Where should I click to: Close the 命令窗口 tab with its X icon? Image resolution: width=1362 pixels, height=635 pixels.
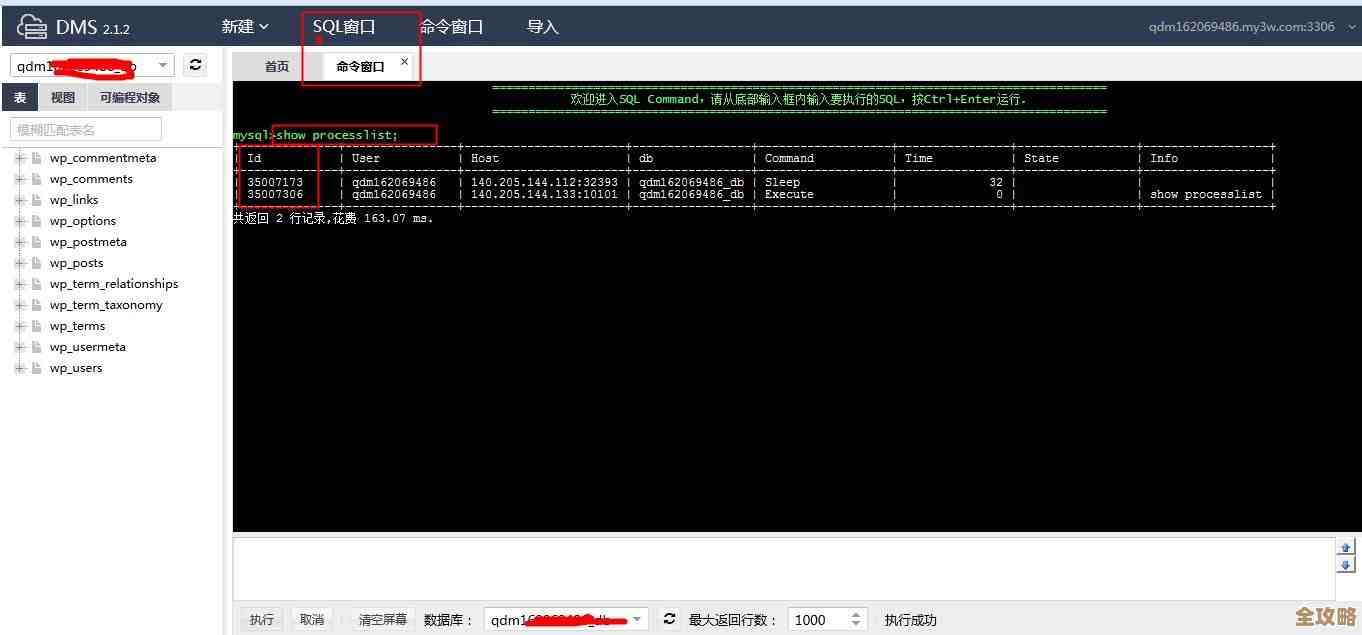(404, 60)
